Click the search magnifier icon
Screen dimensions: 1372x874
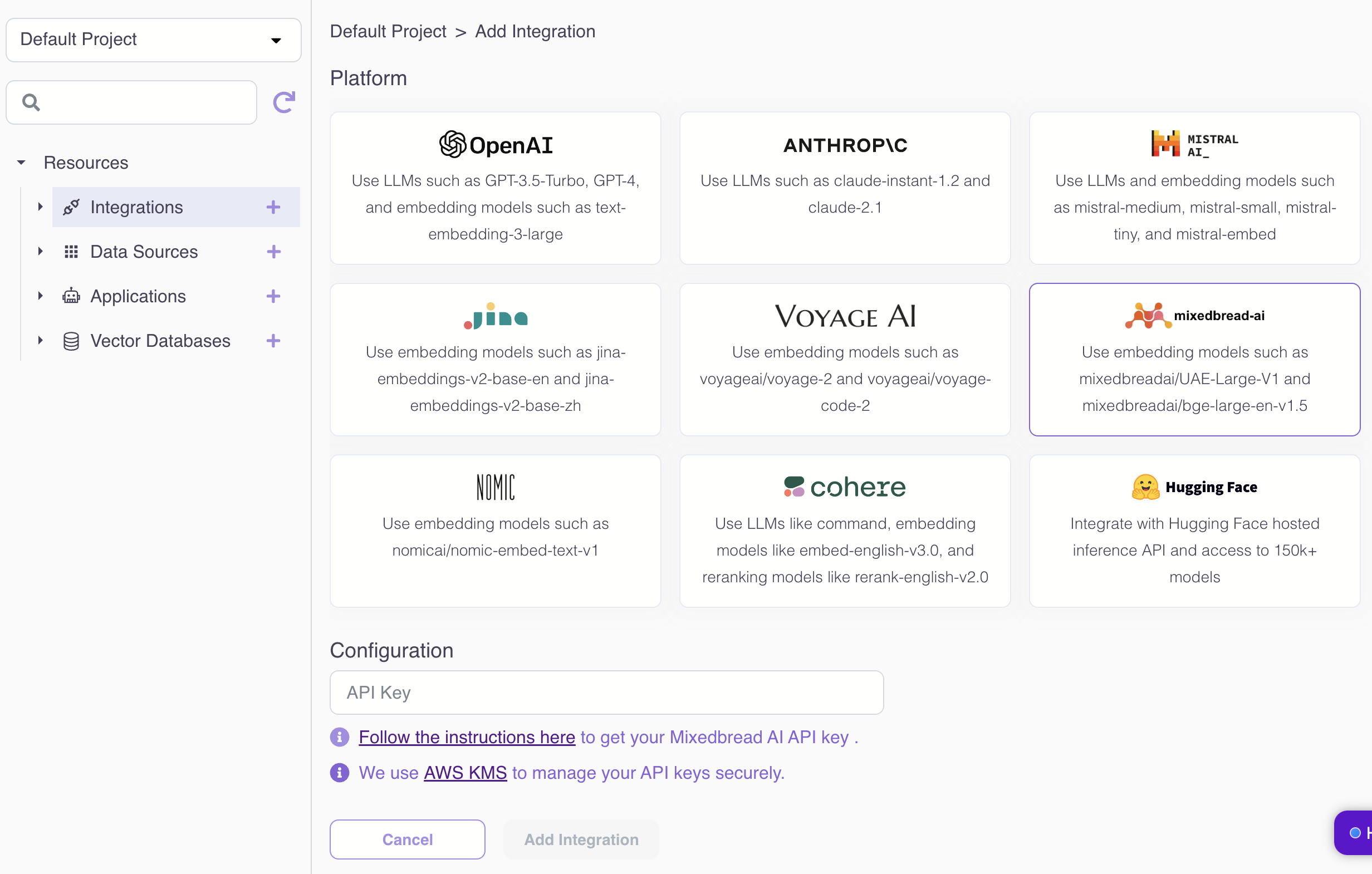pyautogui.click(x=31, y=102)
